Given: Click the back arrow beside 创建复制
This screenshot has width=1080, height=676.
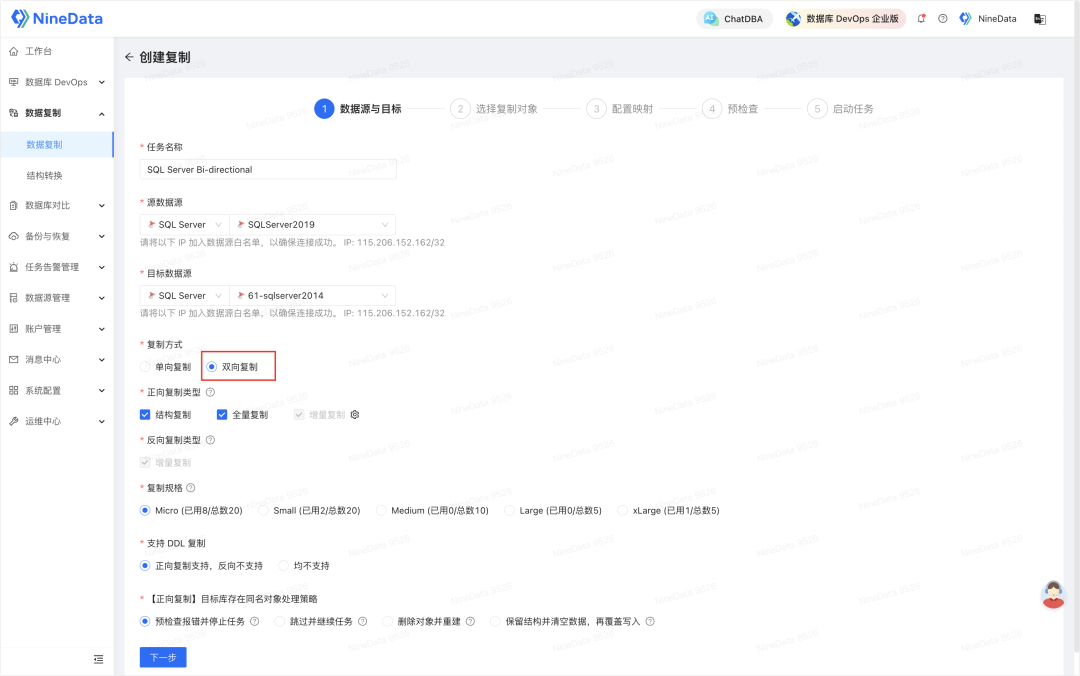Looking at the screenshot, I should point(129,57).
